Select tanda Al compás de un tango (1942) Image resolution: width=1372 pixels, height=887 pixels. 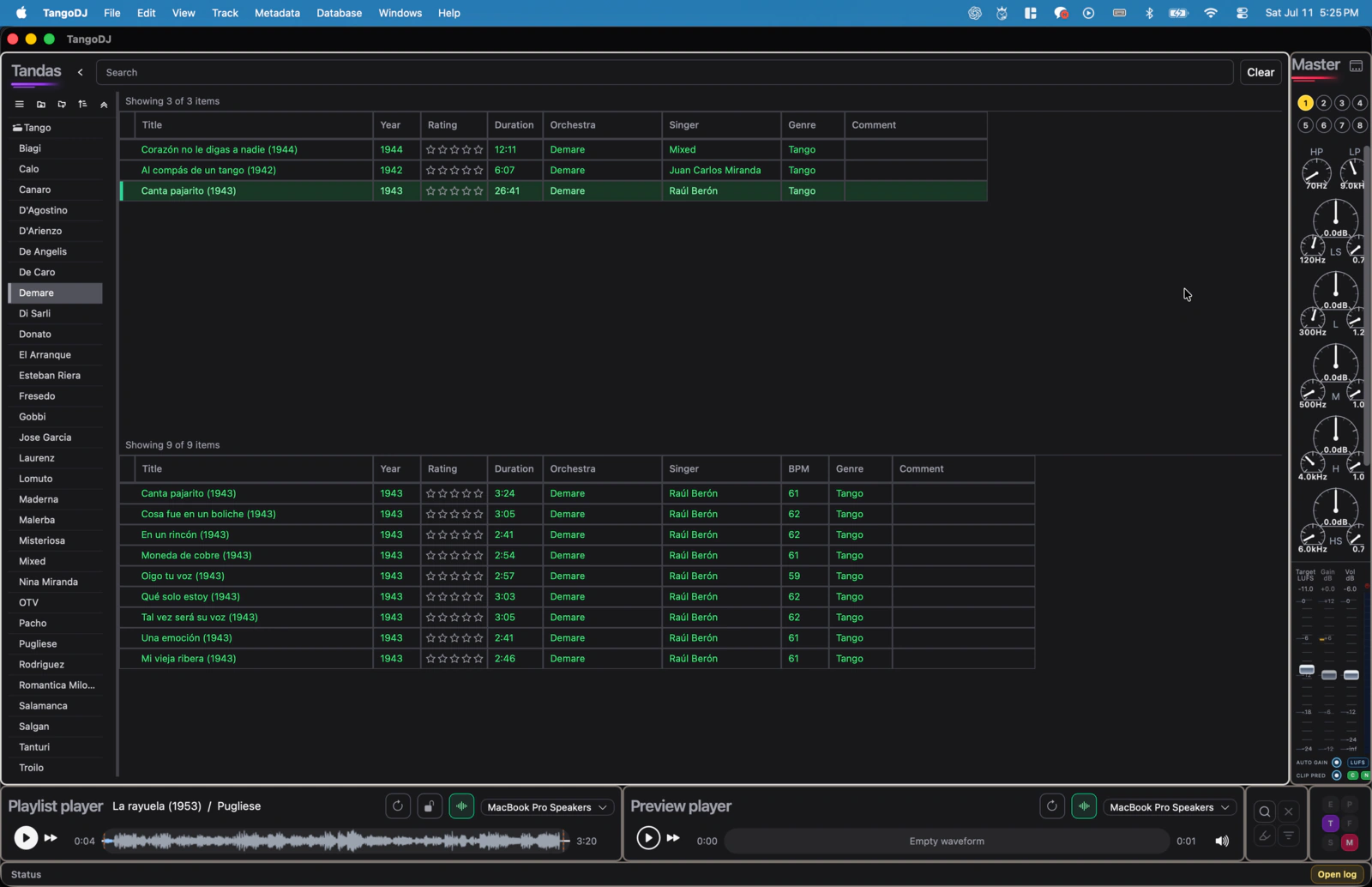tap(553, 170)
